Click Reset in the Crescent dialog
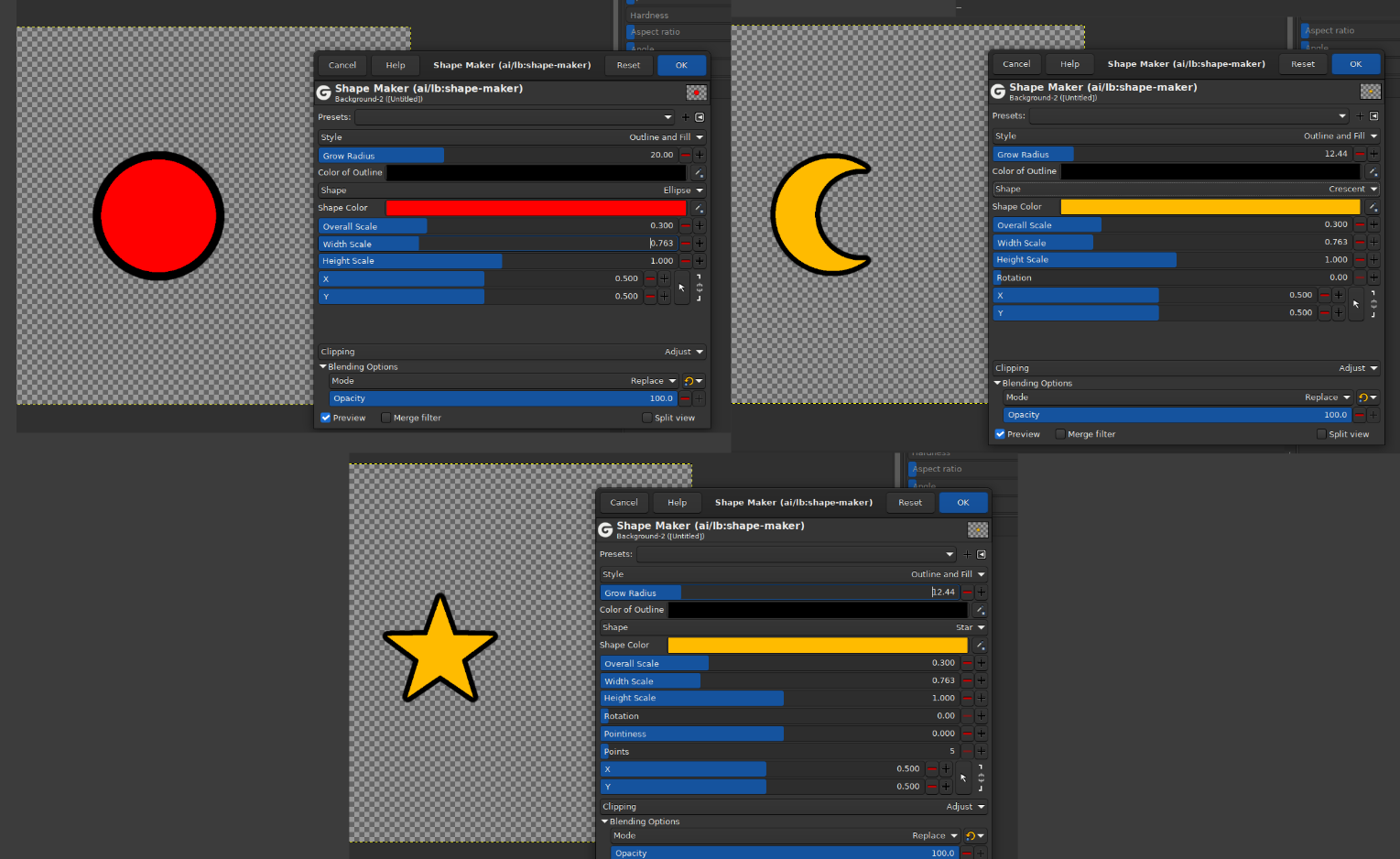The width and height of the screenshot is (1400, 859). click(x=1303, y=64)
